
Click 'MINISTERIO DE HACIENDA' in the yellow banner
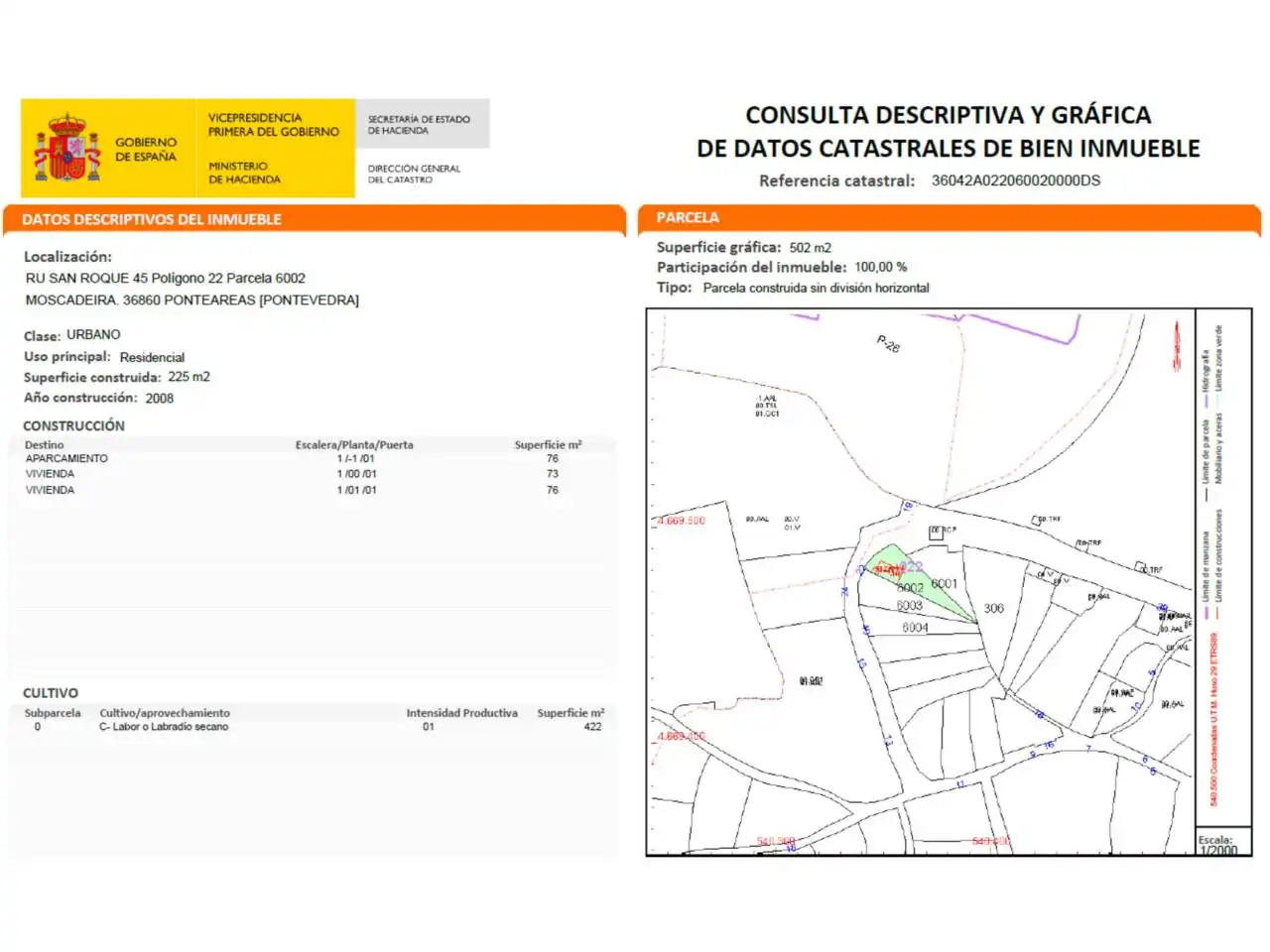(244, 173)
